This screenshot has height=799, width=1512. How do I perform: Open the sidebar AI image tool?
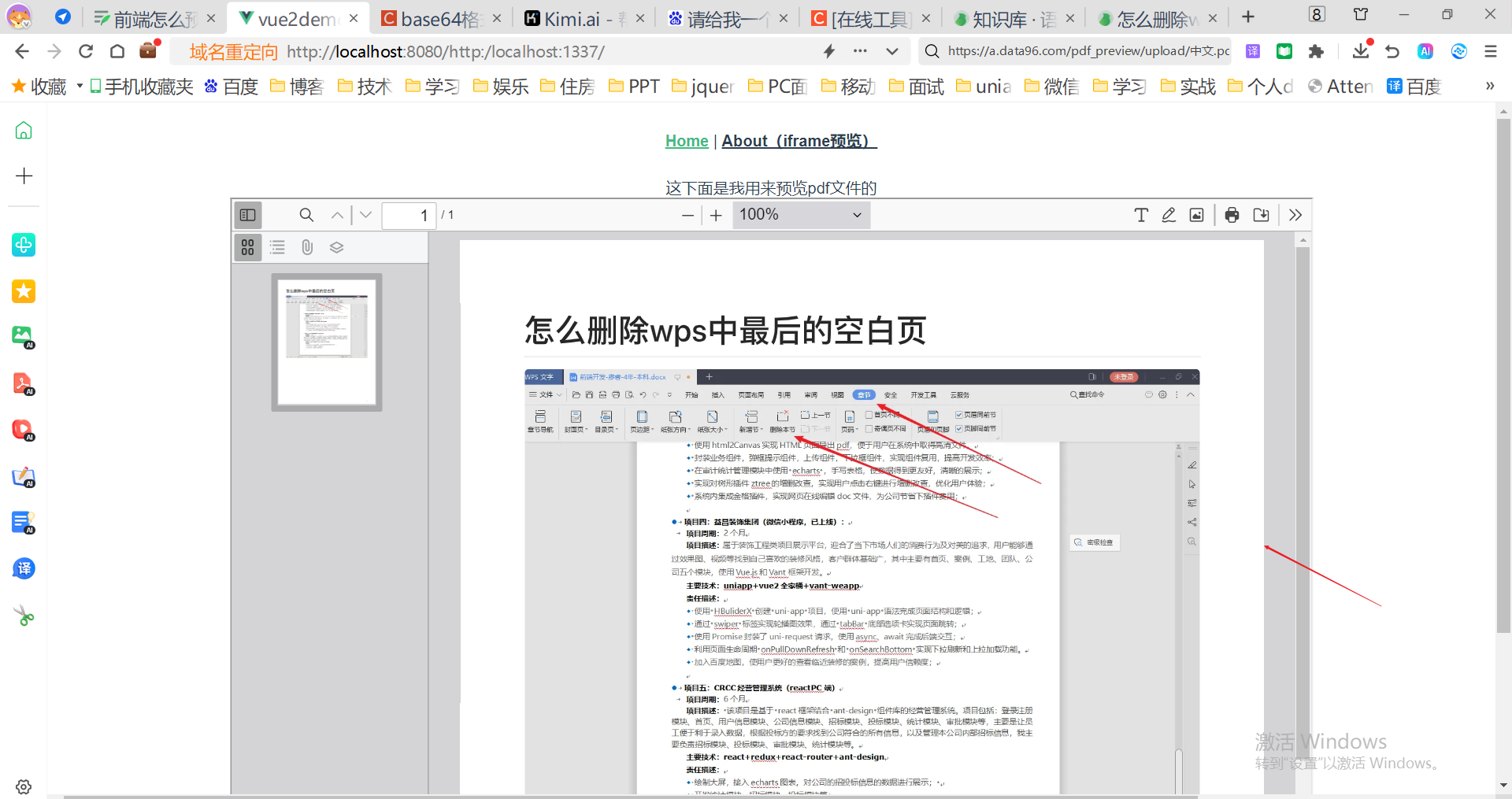pyautogui.click(x=24, y=337)
